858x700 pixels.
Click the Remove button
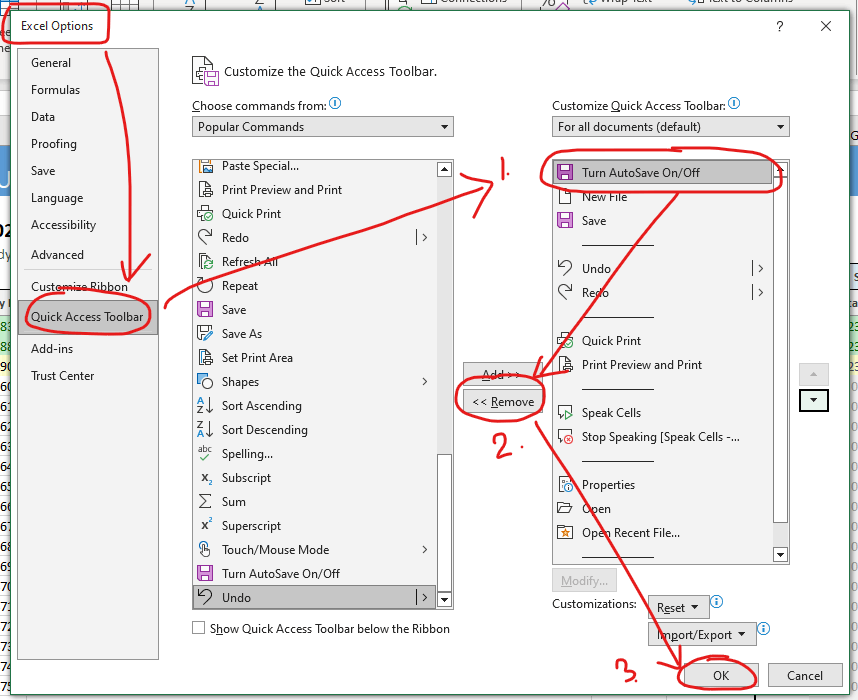click(x=503, y=402)
